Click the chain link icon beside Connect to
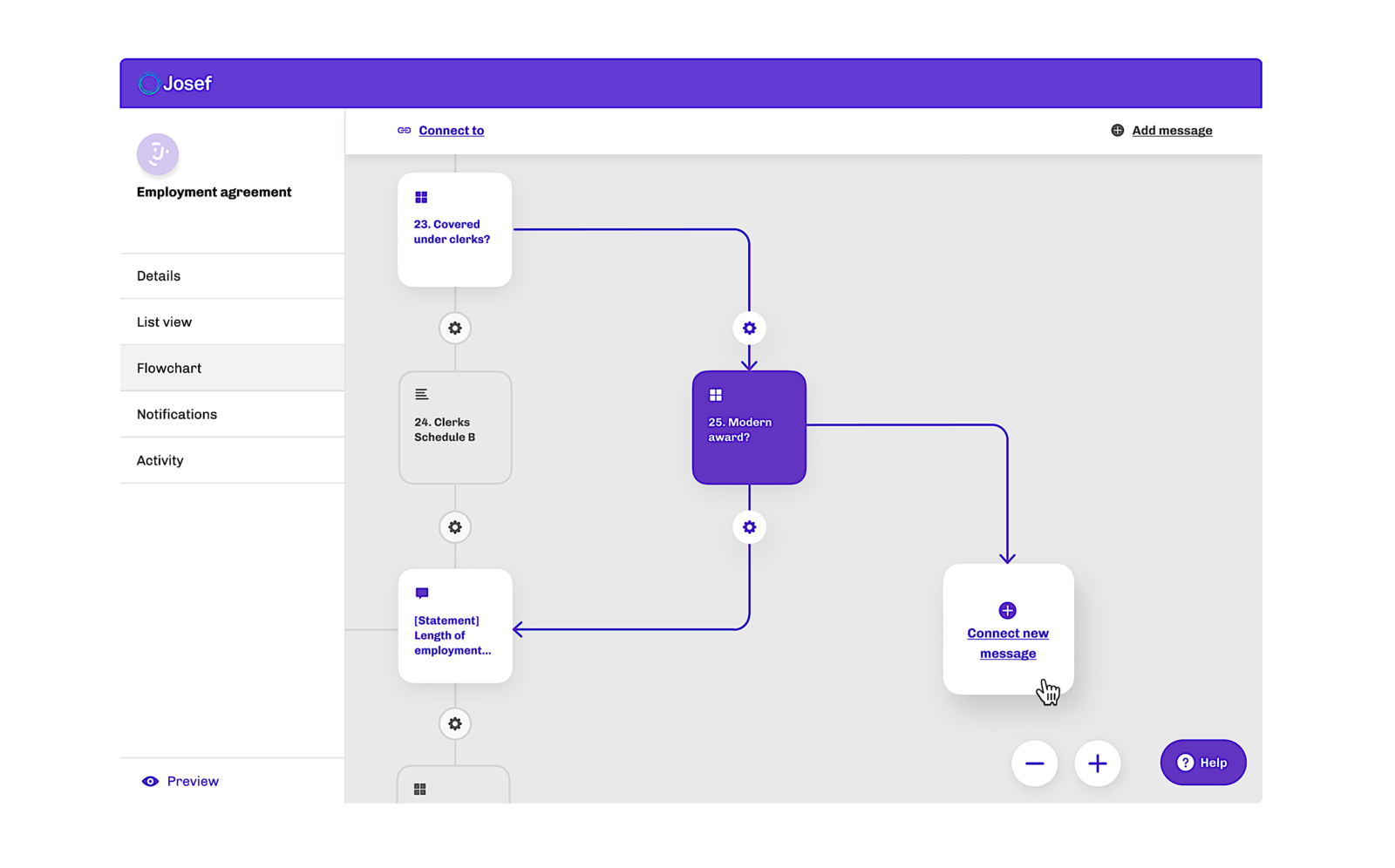 404,131
